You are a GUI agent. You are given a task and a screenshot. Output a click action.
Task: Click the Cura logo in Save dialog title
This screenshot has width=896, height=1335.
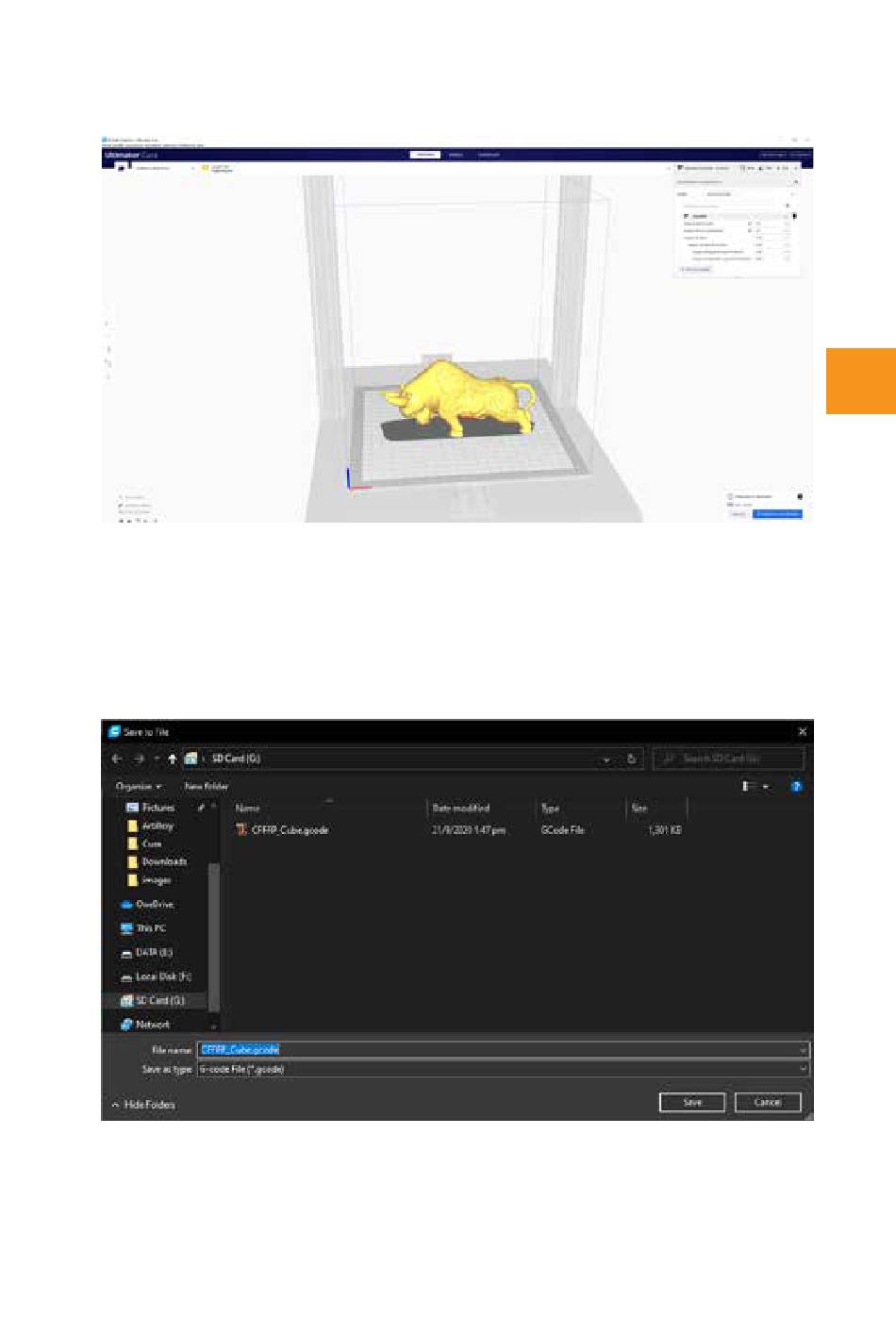click(114, 731)
